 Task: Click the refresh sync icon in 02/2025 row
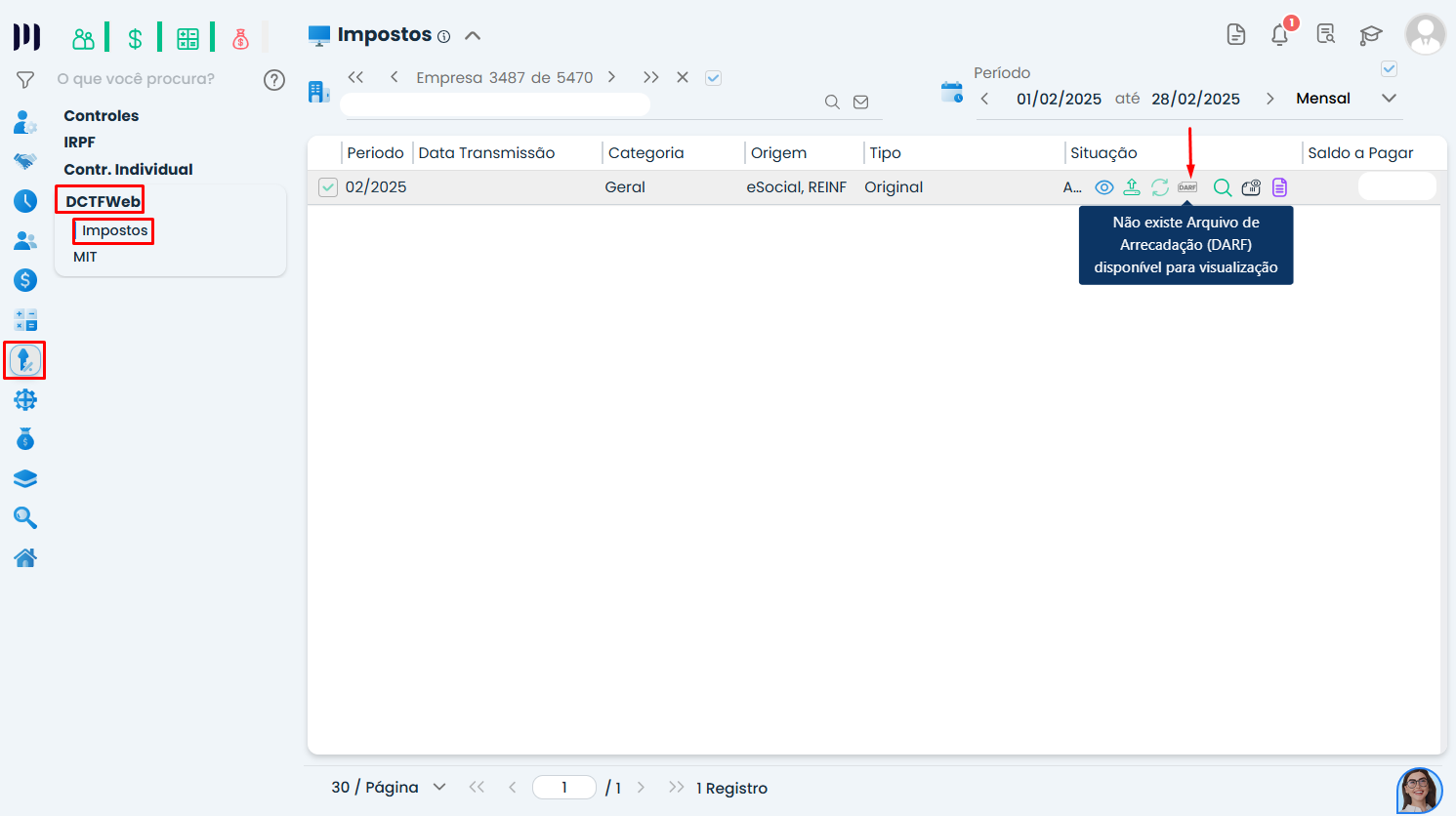click(1160, 187)
